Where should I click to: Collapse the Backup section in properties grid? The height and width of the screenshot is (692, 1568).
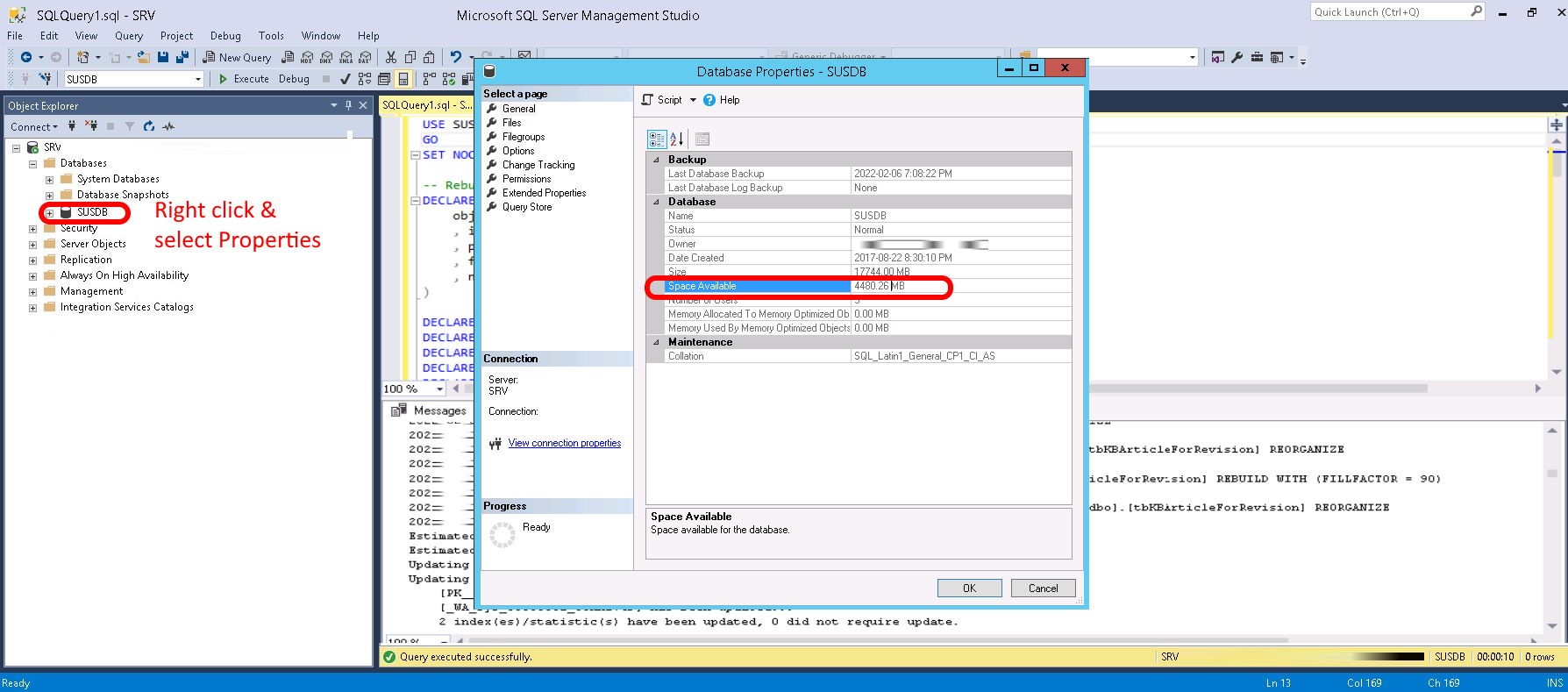pos(656,160)
